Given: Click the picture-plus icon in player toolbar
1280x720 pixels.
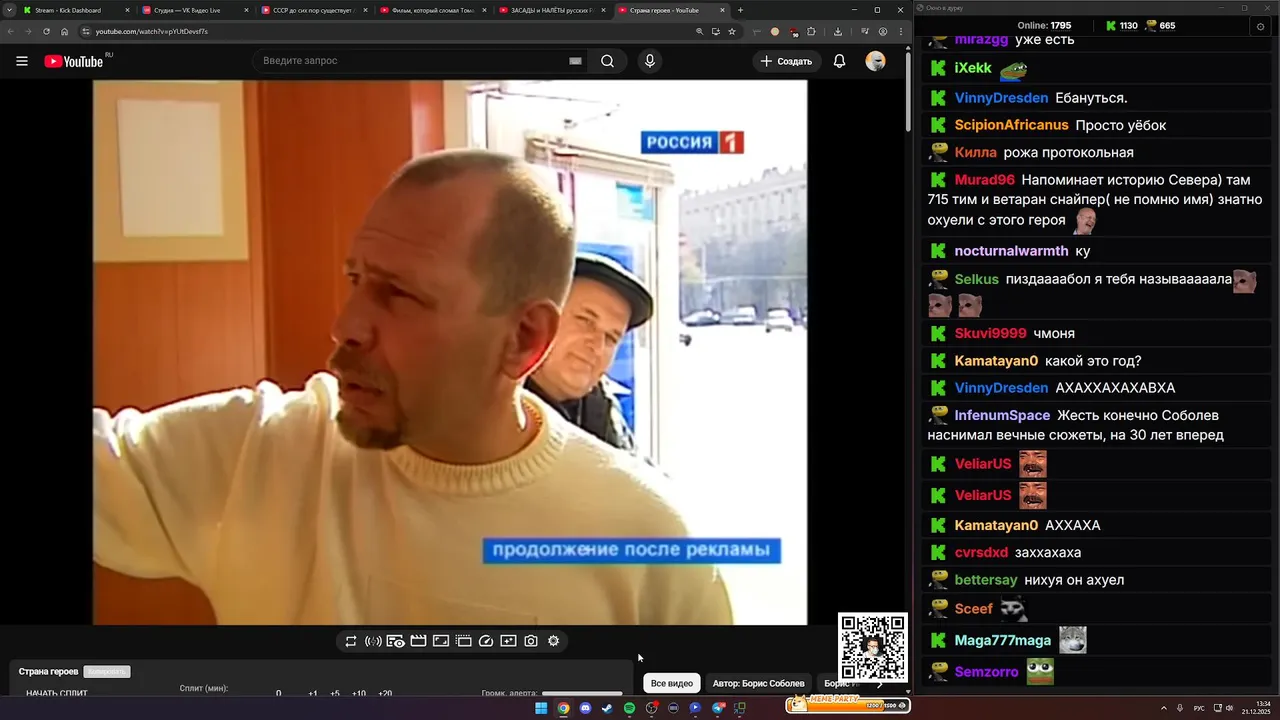Looking at the screenshot, I should 508,641.
